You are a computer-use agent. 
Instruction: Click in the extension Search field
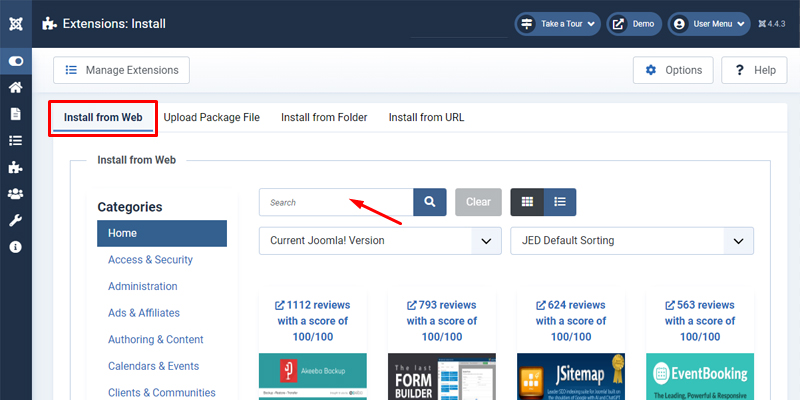(x=336, y=202)
